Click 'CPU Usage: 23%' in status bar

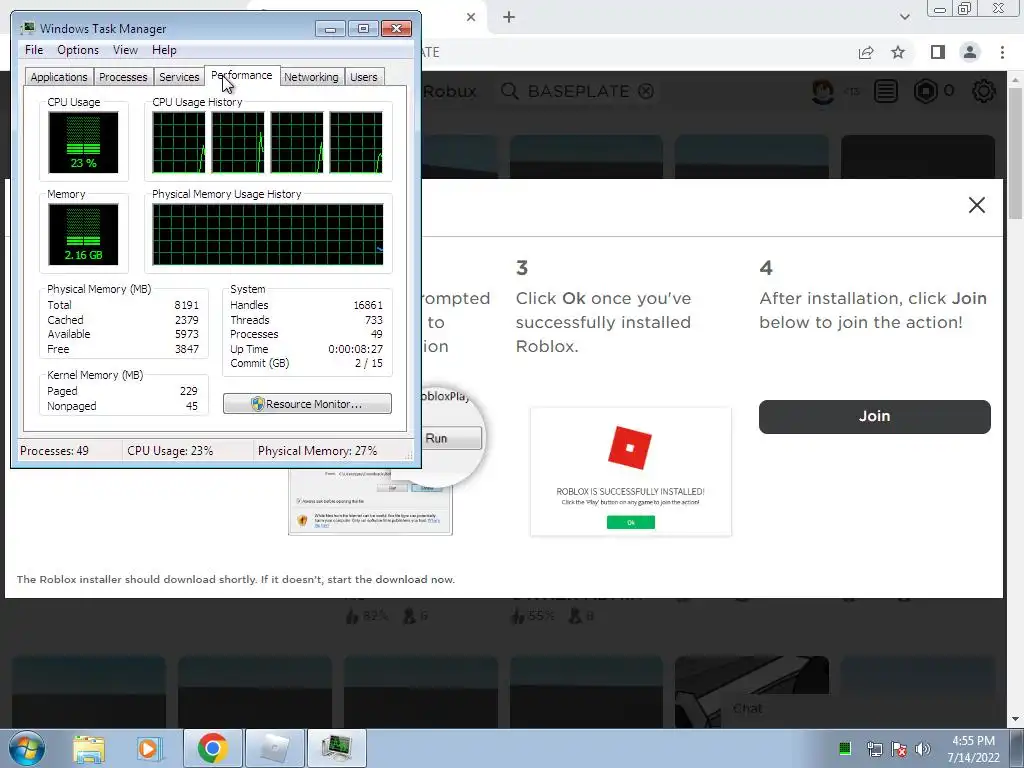pos(170,451)
